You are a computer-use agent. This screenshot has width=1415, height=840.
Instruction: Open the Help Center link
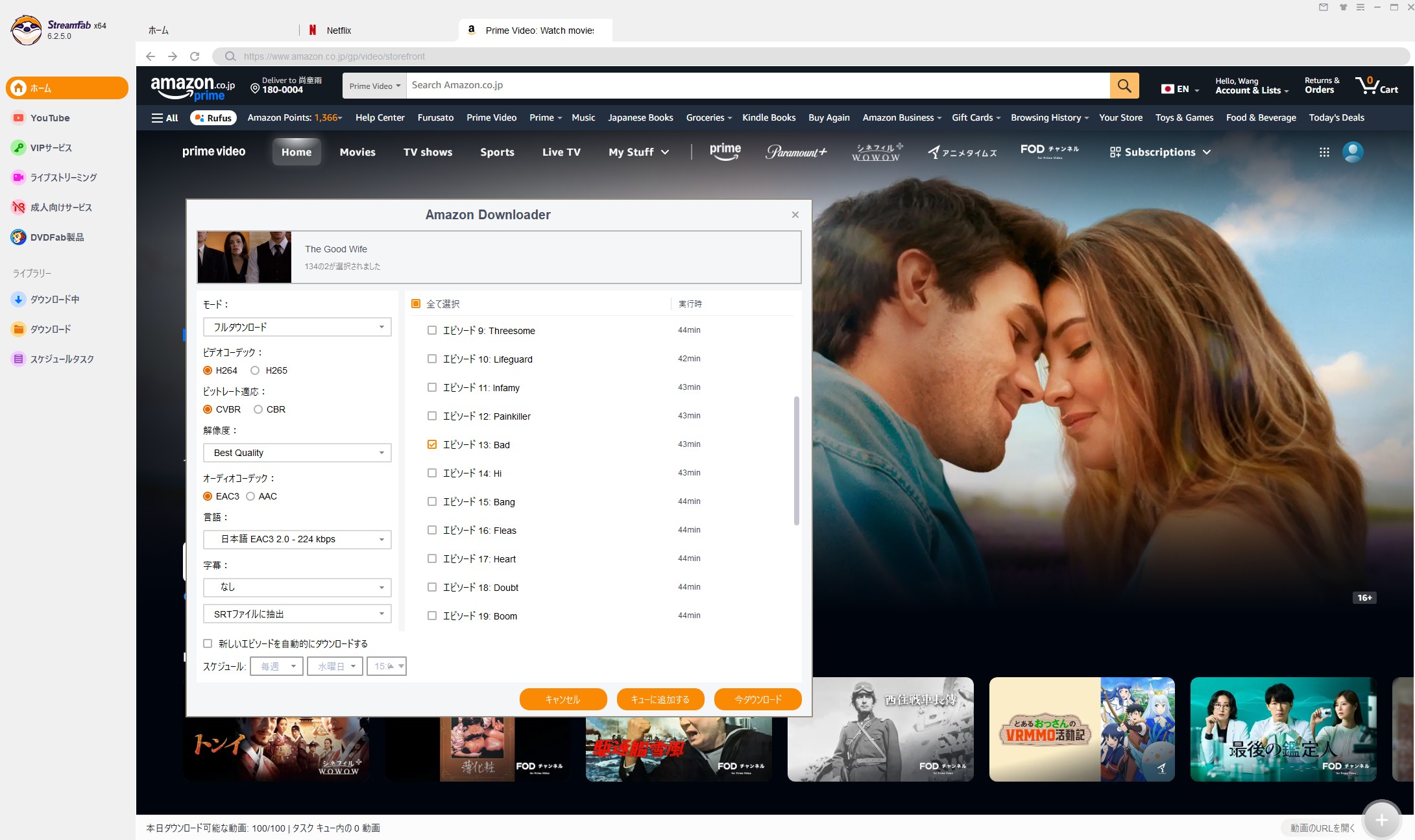point(380,117)
